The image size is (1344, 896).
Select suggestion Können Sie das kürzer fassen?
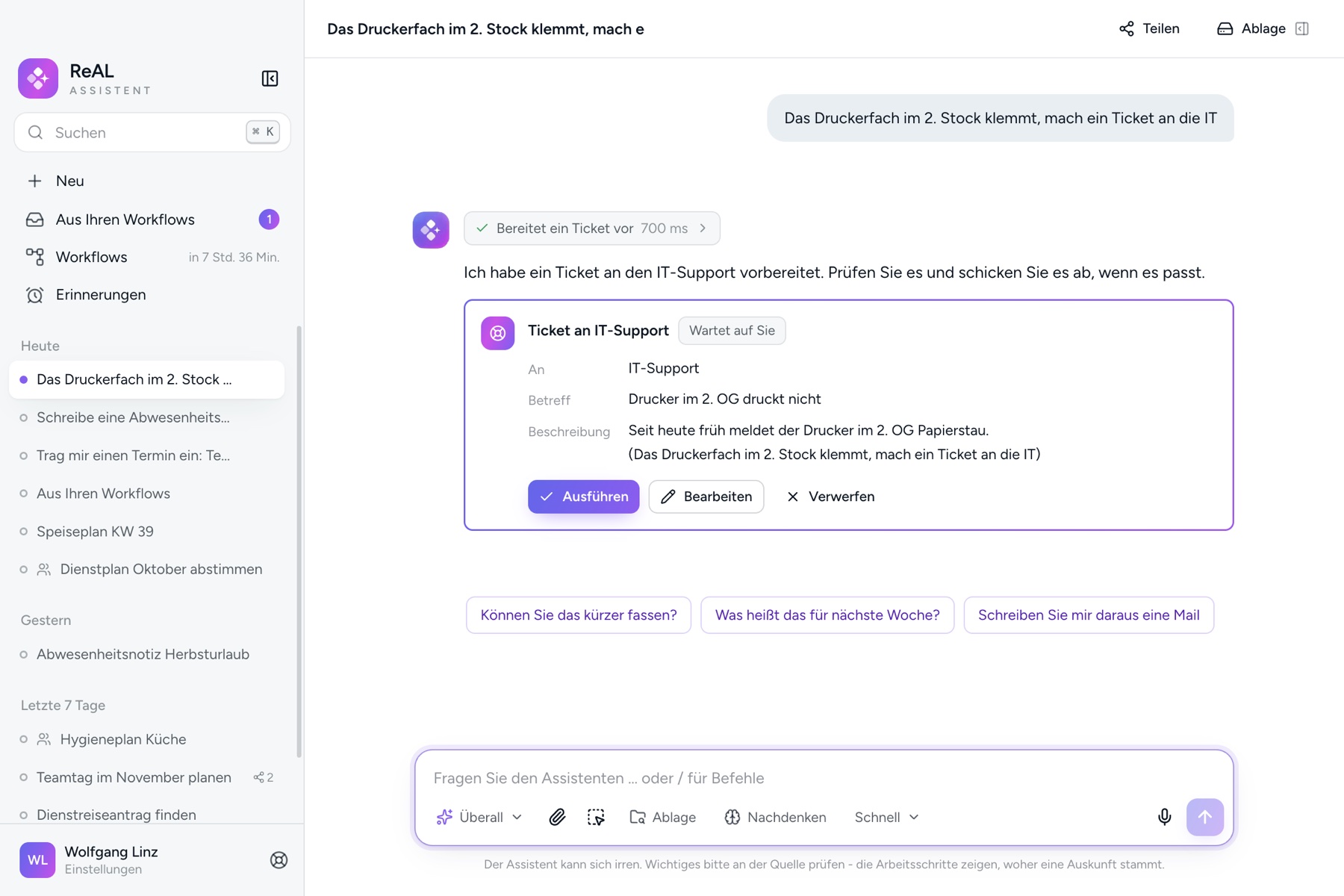[579, 615]
